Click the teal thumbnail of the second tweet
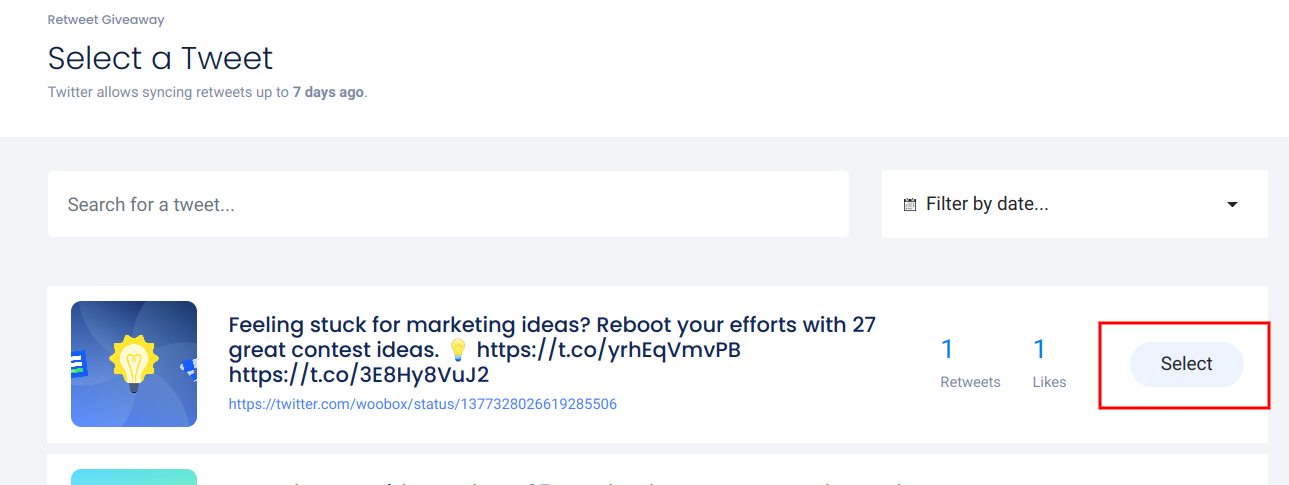The height and width of the screenshot is (485, 1289). pos(134,477)
